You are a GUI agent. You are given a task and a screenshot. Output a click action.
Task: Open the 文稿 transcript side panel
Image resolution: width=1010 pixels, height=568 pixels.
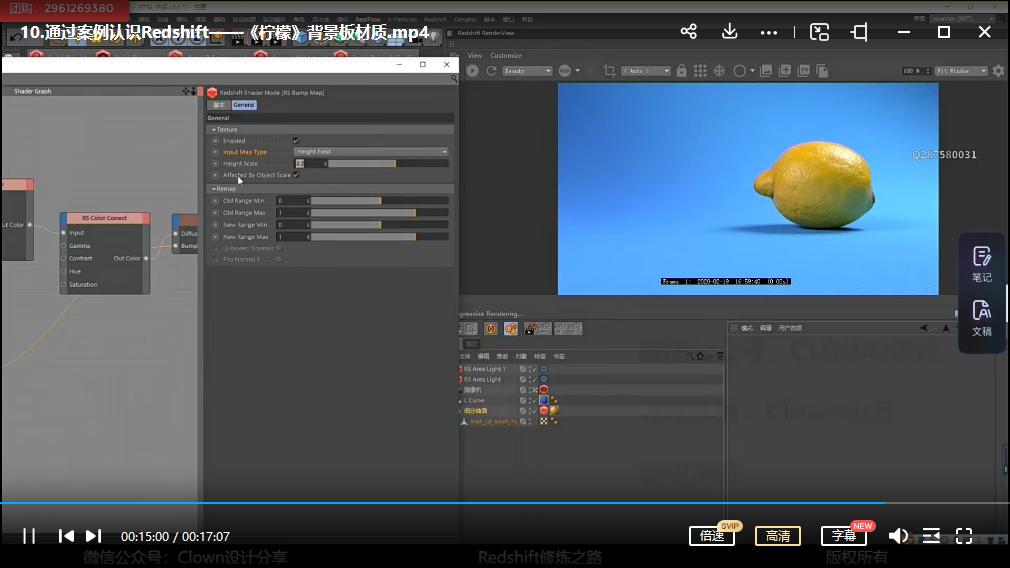[982, 318]
